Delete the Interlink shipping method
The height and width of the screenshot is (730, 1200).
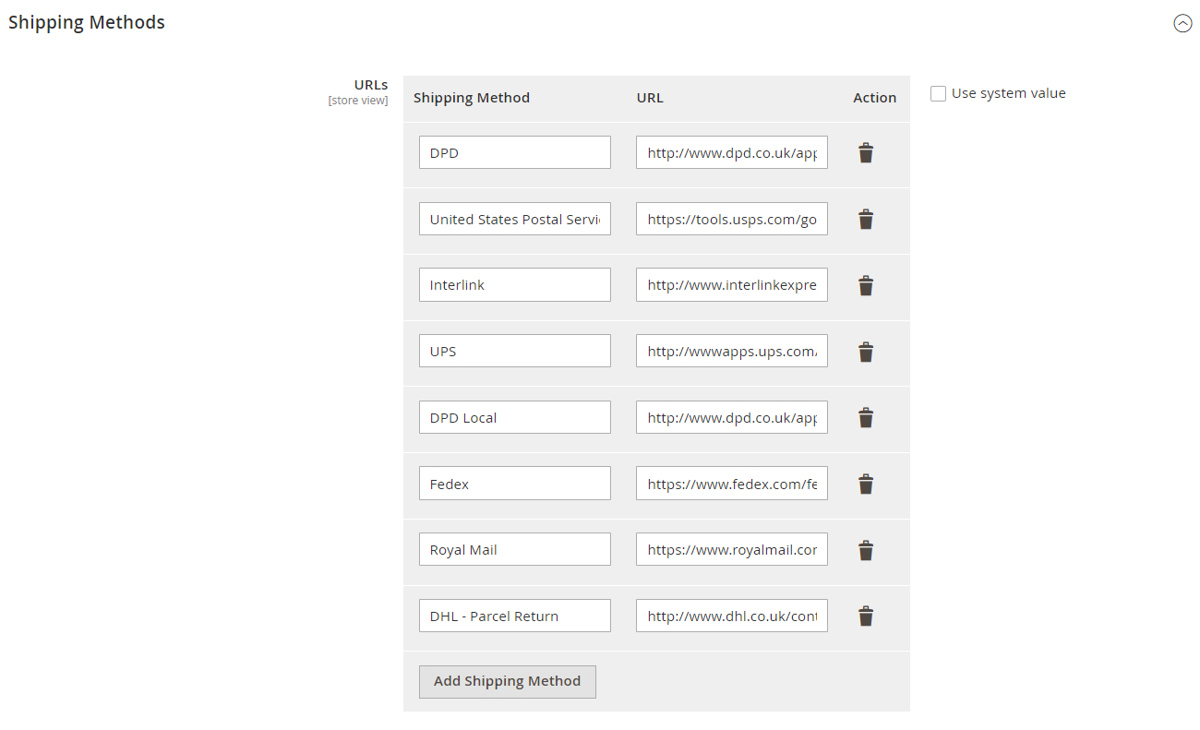[866, 285]
